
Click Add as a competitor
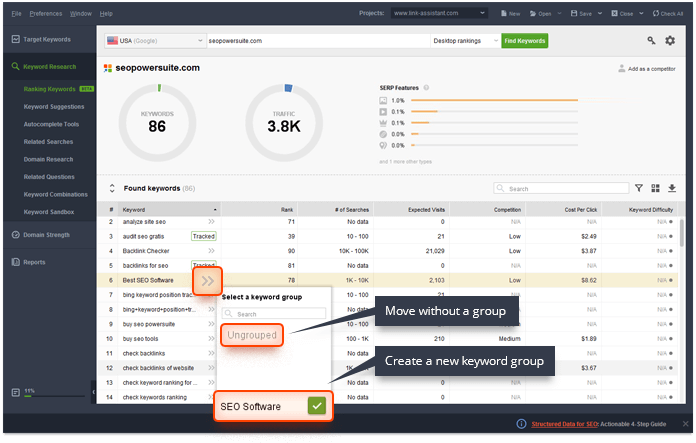(x=647, y=69)
